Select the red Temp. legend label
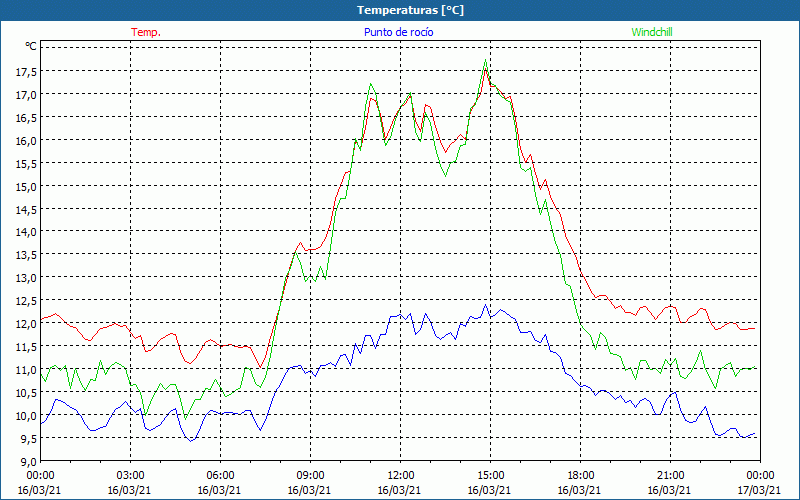 [x=146, y=32]
